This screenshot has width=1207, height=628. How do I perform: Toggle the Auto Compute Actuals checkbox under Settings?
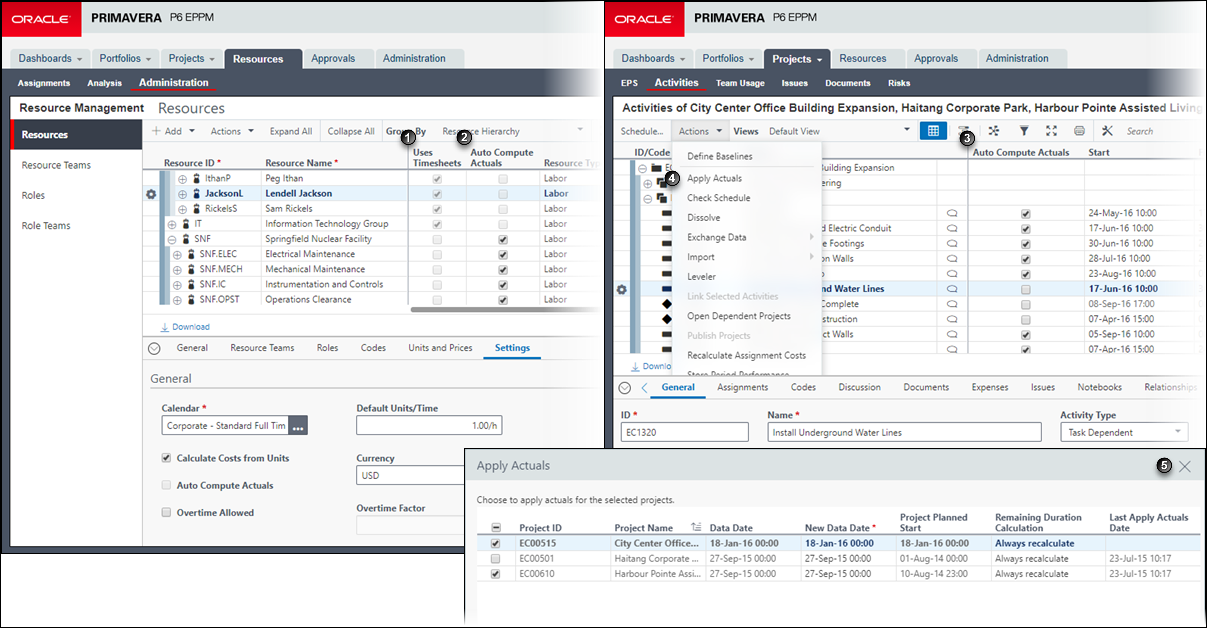[x=166, y=485]
